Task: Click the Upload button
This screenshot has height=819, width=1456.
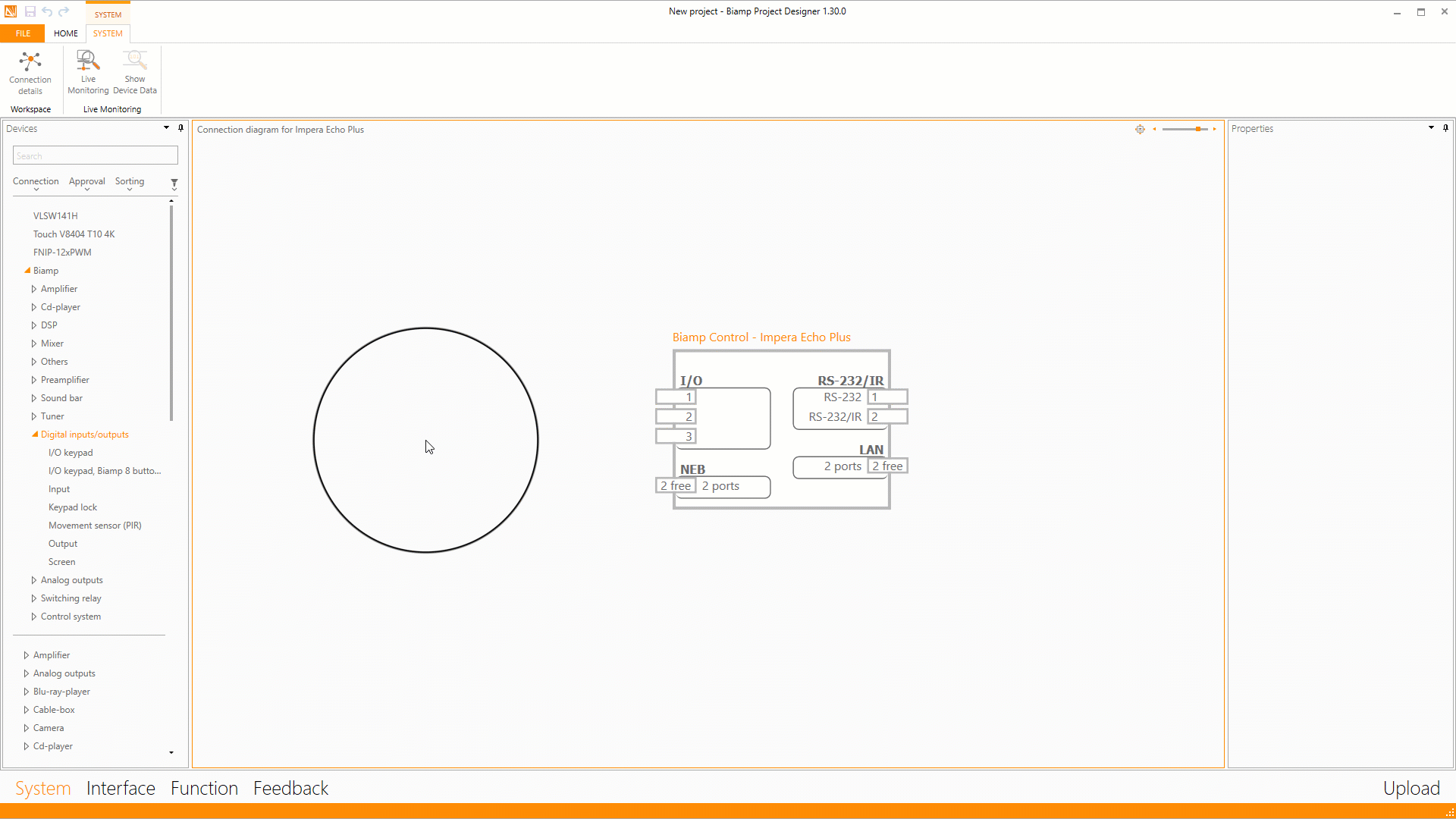Action: click(x=1411, y=788)
